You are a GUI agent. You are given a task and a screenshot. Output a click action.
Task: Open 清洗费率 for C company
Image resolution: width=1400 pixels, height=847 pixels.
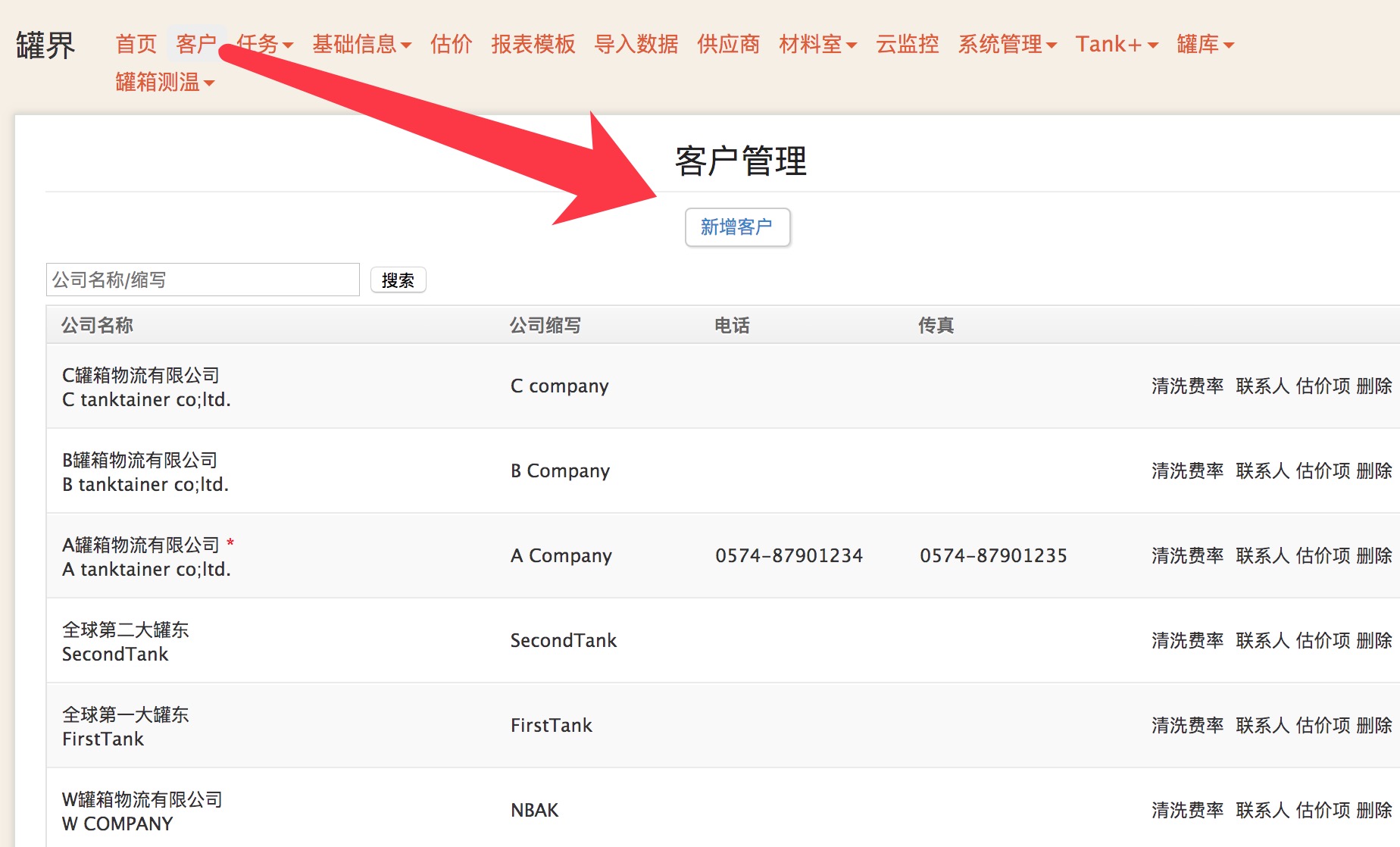(x=1187, y=386)
